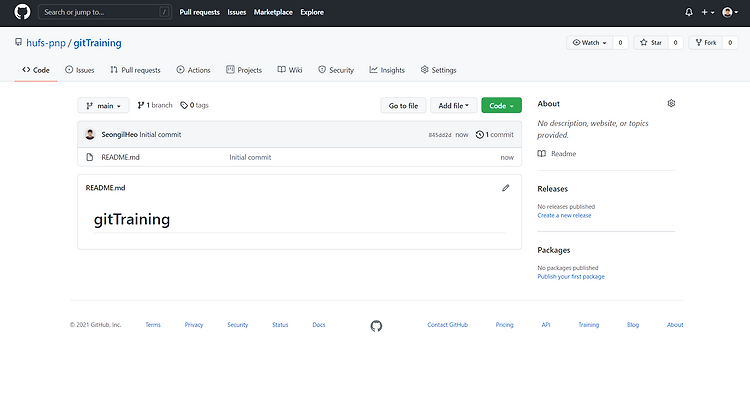Edit README with the pencil icon
Screen dimensions: 750x412
pos(506,188)
